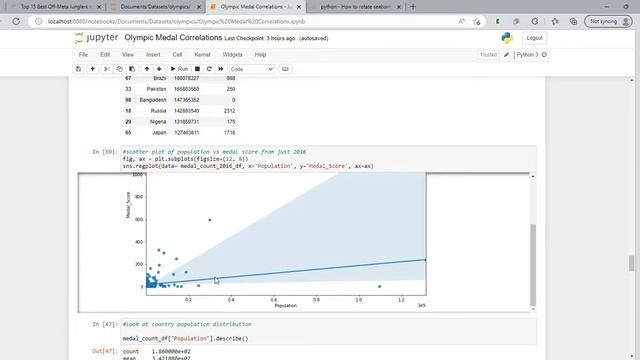The height and width of the screenshot is (360, 640).
Task: Open the Collections icon in the browser toolbar
Action: pos(573,22)
